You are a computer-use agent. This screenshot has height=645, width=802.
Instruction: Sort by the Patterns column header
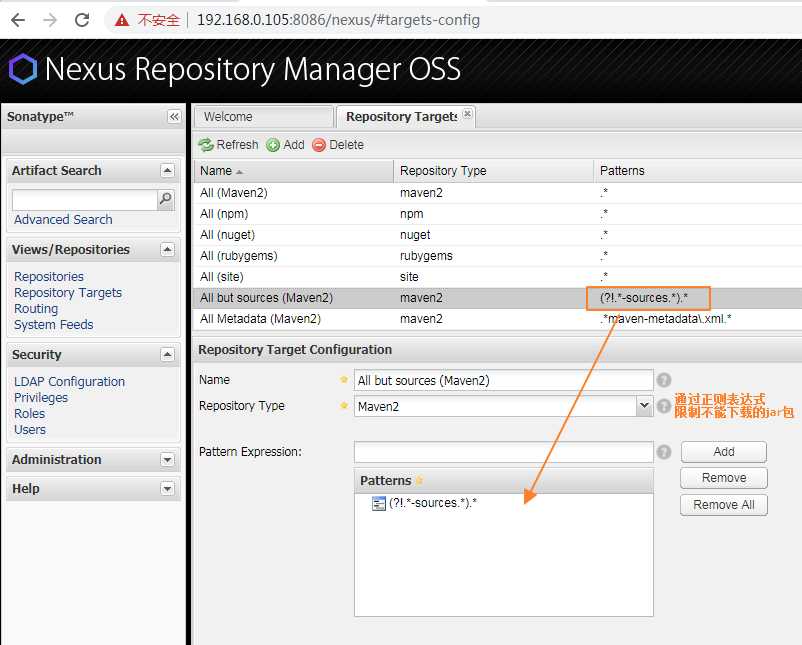click(698, 170)
